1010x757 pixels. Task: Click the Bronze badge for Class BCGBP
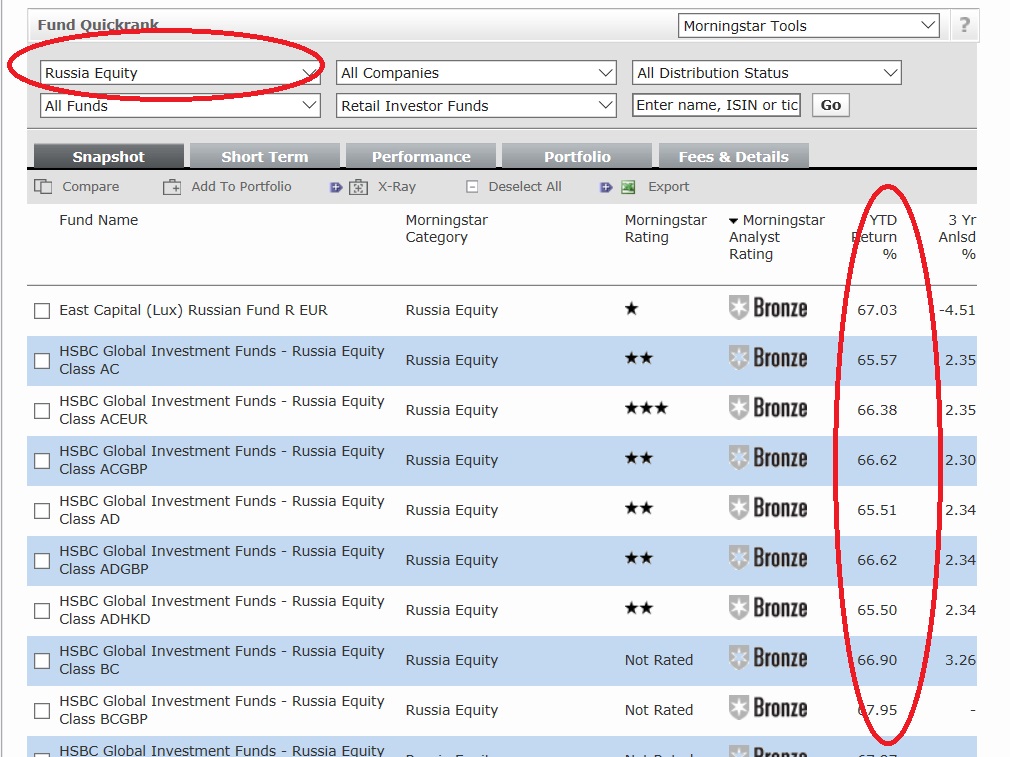point(768,708)
